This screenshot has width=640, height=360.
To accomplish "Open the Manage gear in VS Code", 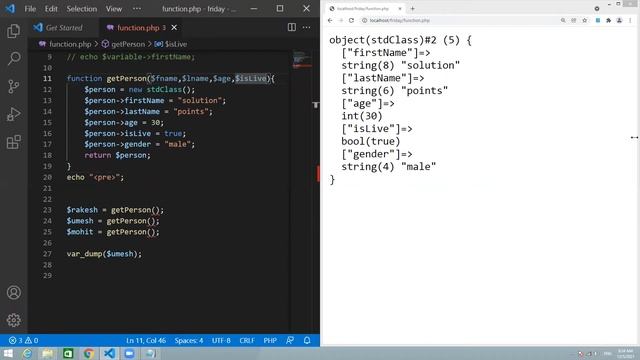I will click(13, 320).
